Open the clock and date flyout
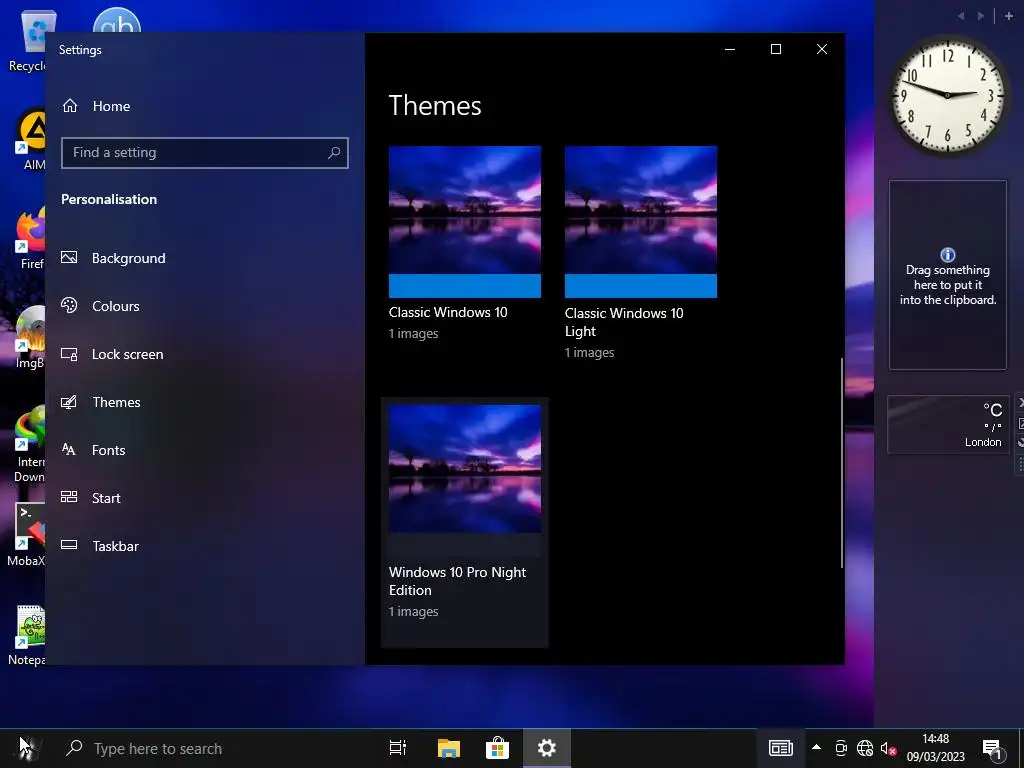Screen dimensions: 1024x768 pos(935,748)
